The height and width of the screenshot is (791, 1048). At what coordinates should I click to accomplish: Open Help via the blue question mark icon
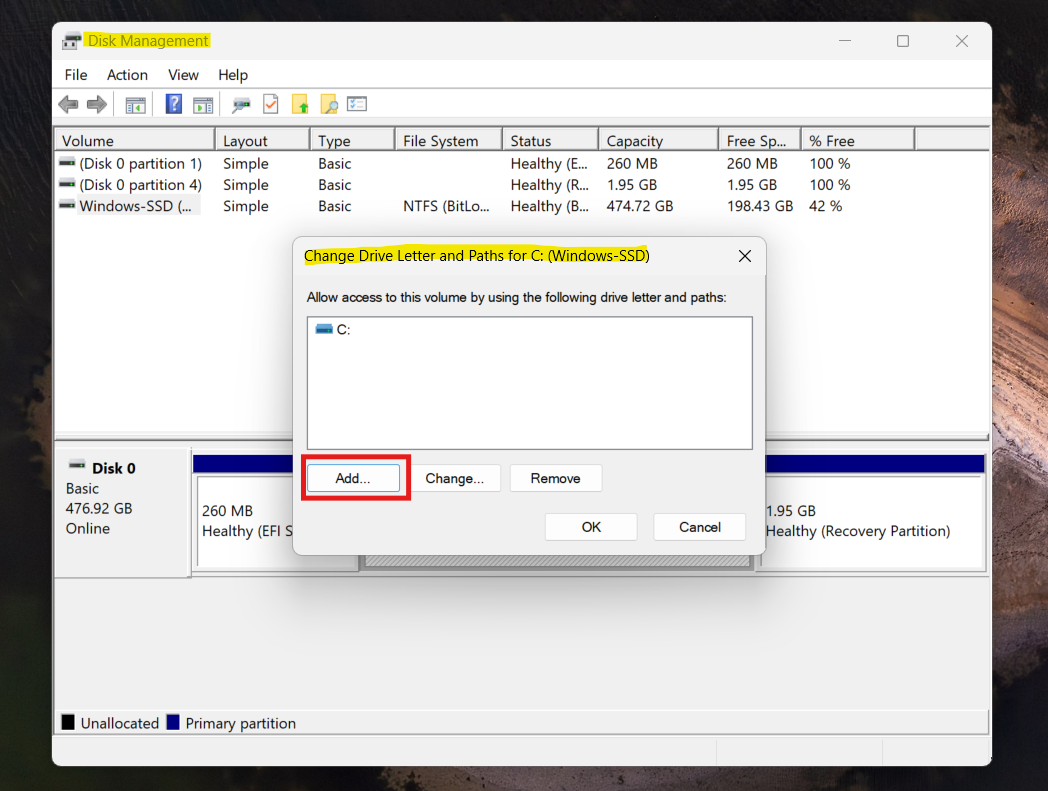173,104
